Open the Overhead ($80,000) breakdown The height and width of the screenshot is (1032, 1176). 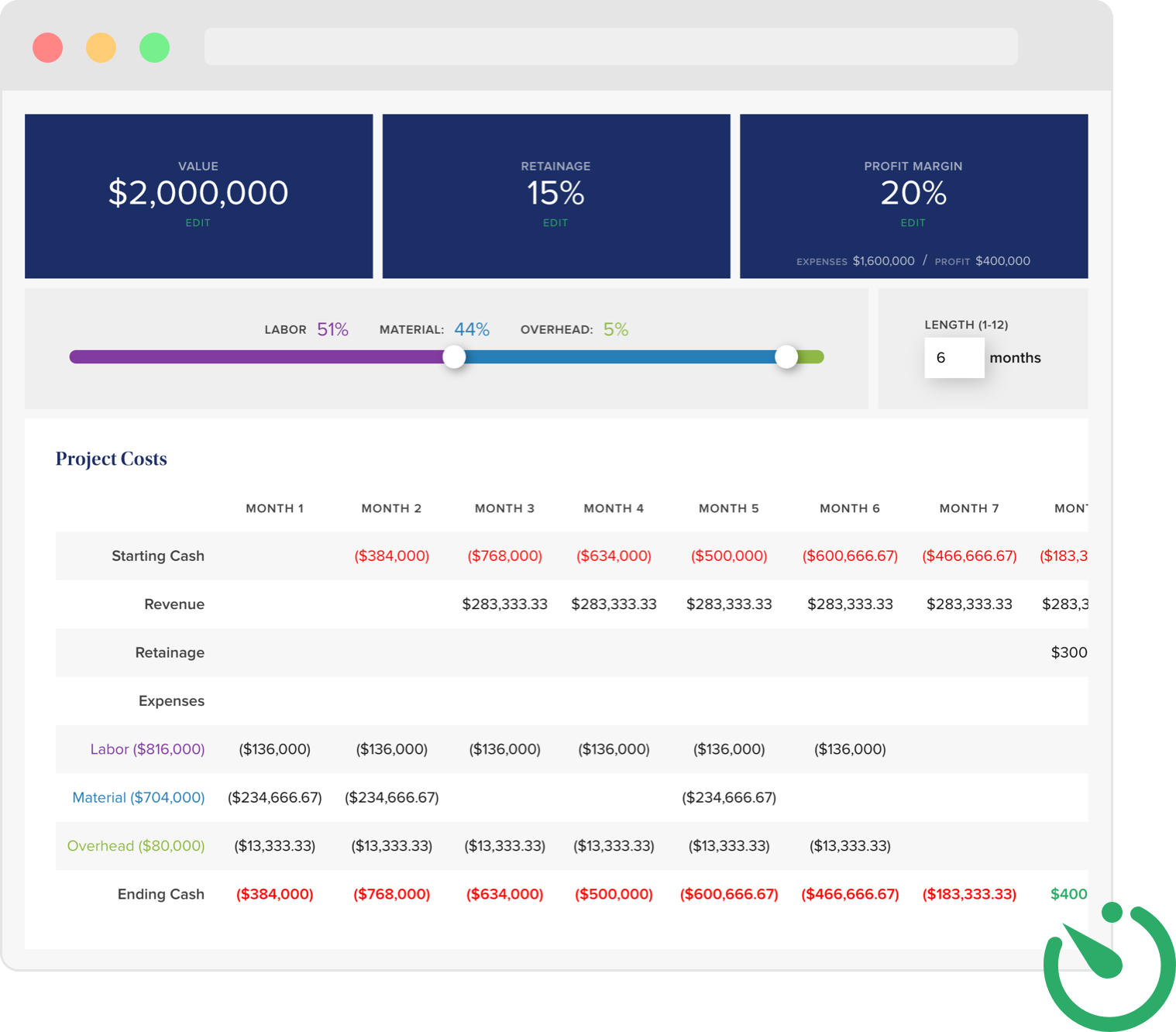136,845
